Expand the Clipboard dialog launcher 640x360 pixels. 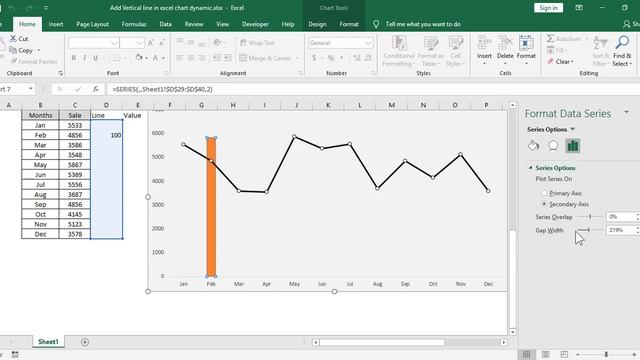click(x=60, y=73)
